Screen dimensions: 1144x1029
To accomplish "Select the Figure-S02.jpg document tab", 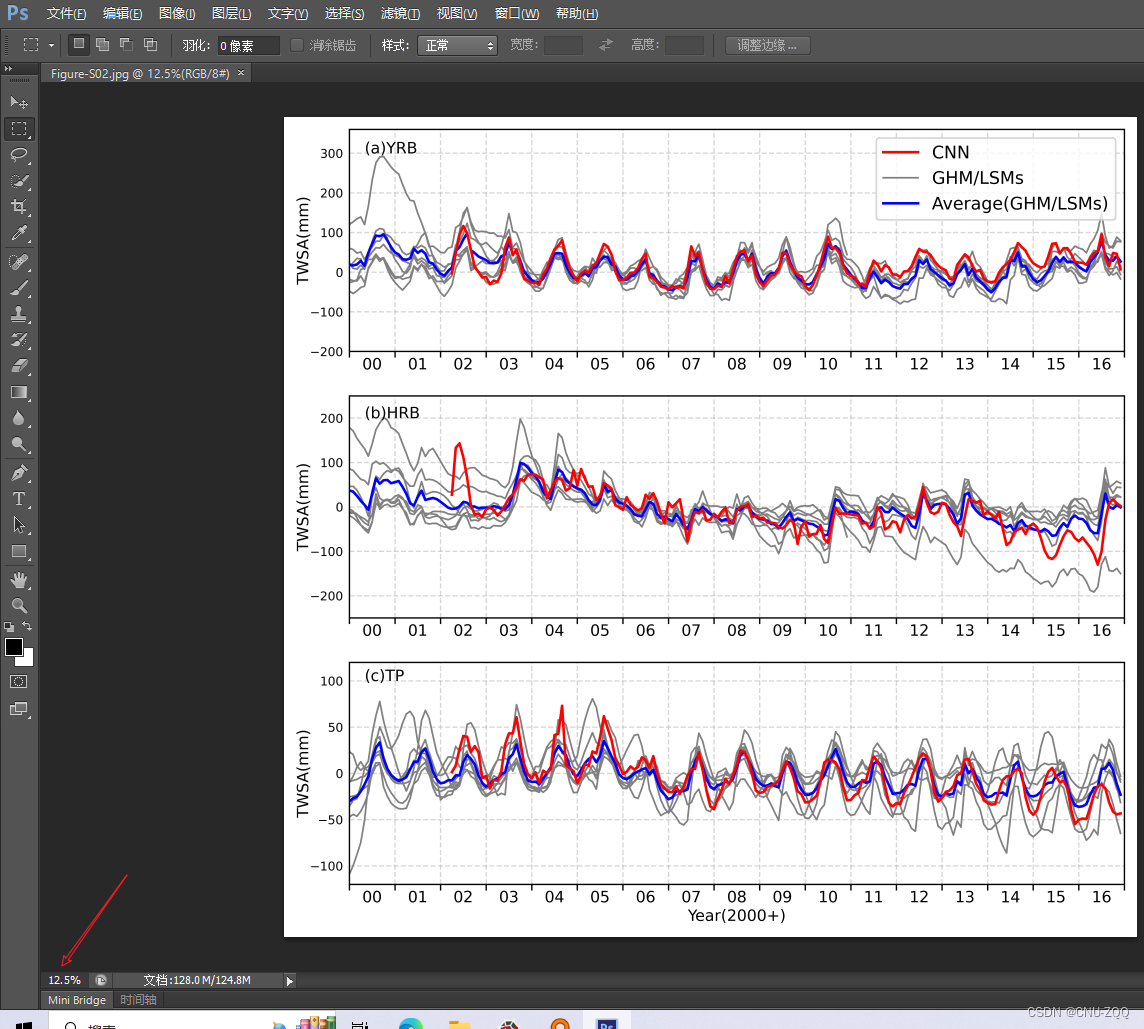I will [139, 74].
